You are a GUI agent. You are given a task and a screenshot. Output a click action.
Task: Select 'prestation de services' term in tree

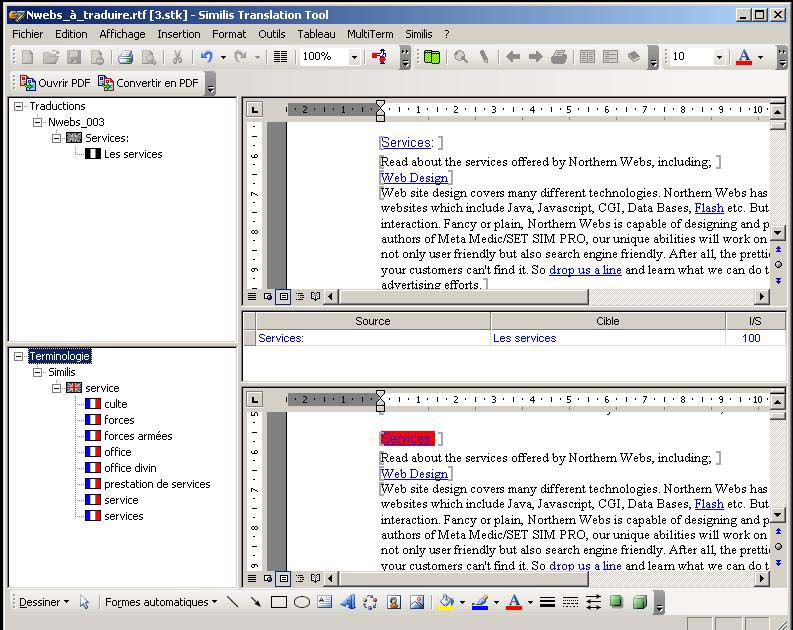[157, 484]
